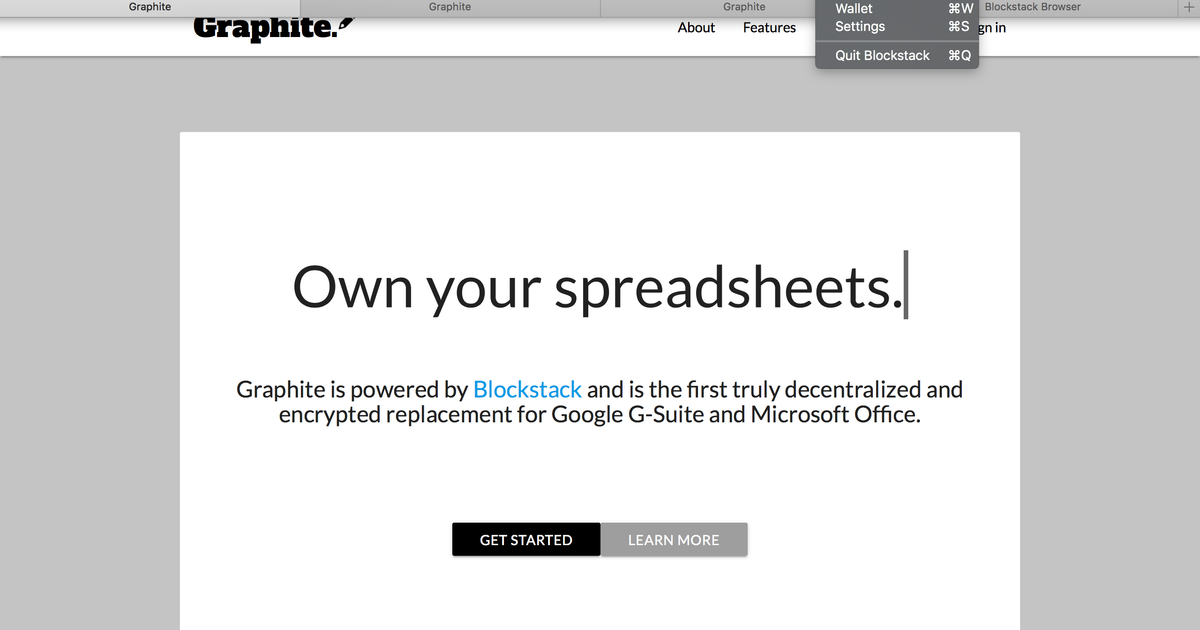Follow the blue Blockstack hyperlink

click(527, 389)
